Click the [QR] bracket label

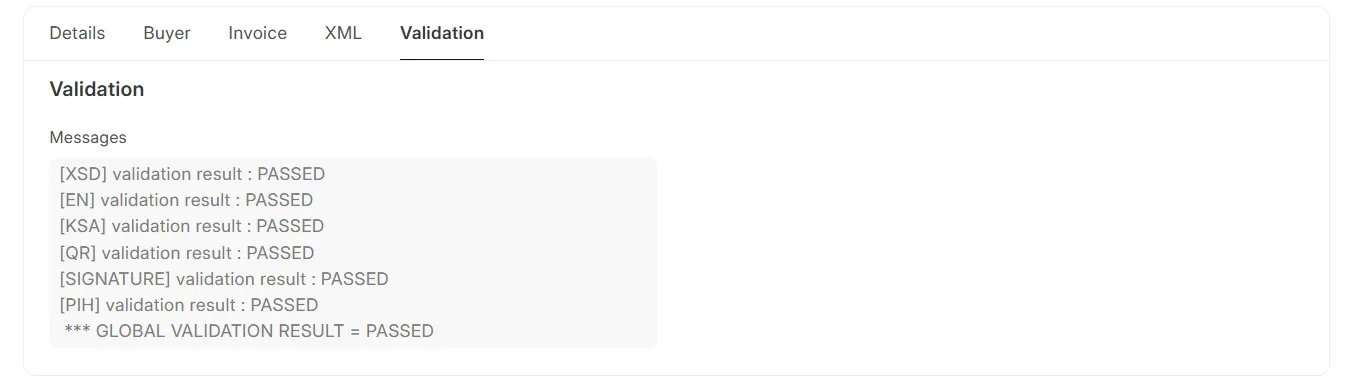[78, 253]
